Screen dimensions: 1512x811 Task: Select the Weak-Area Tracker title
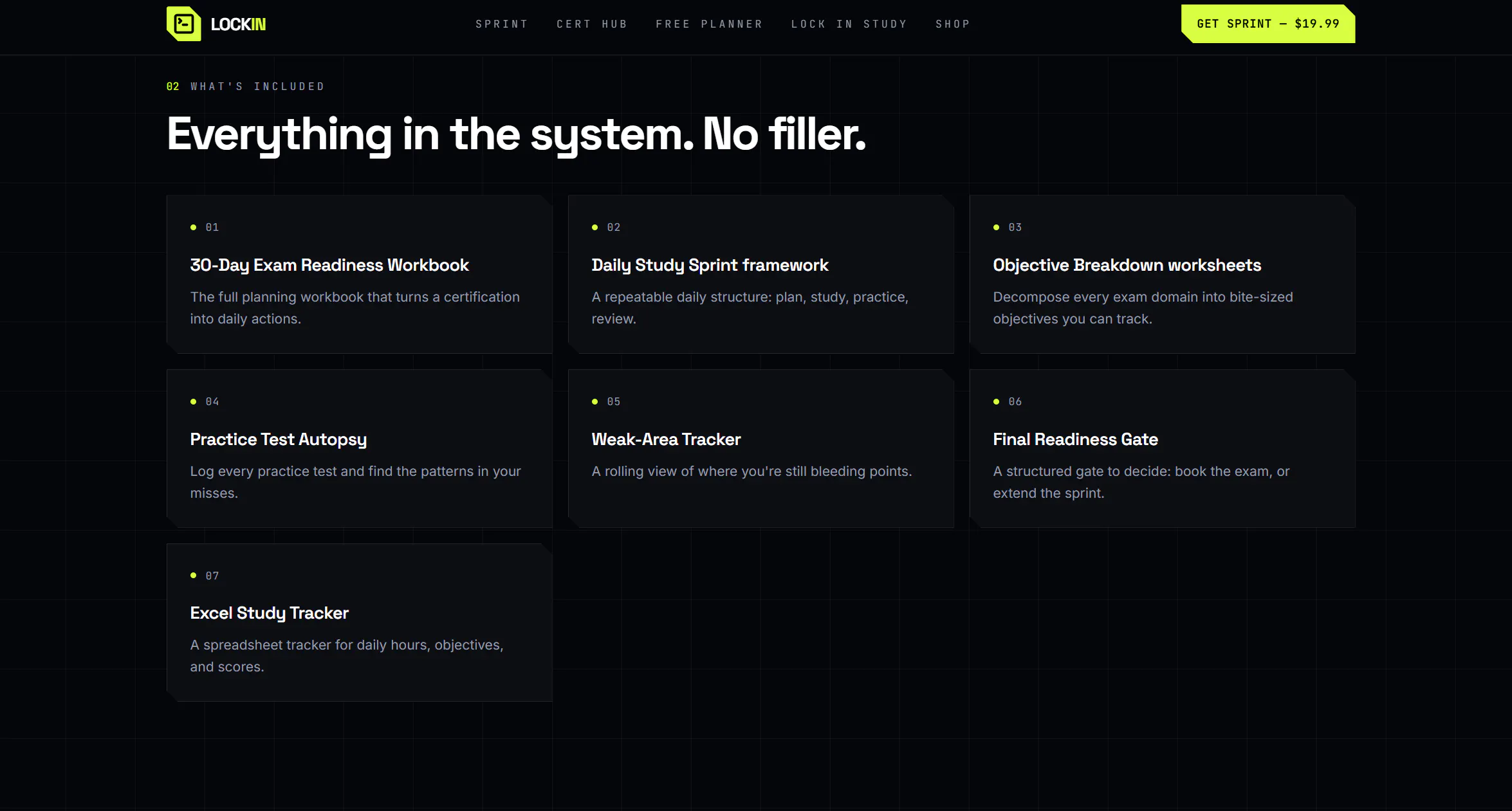[x=666, y=439]
